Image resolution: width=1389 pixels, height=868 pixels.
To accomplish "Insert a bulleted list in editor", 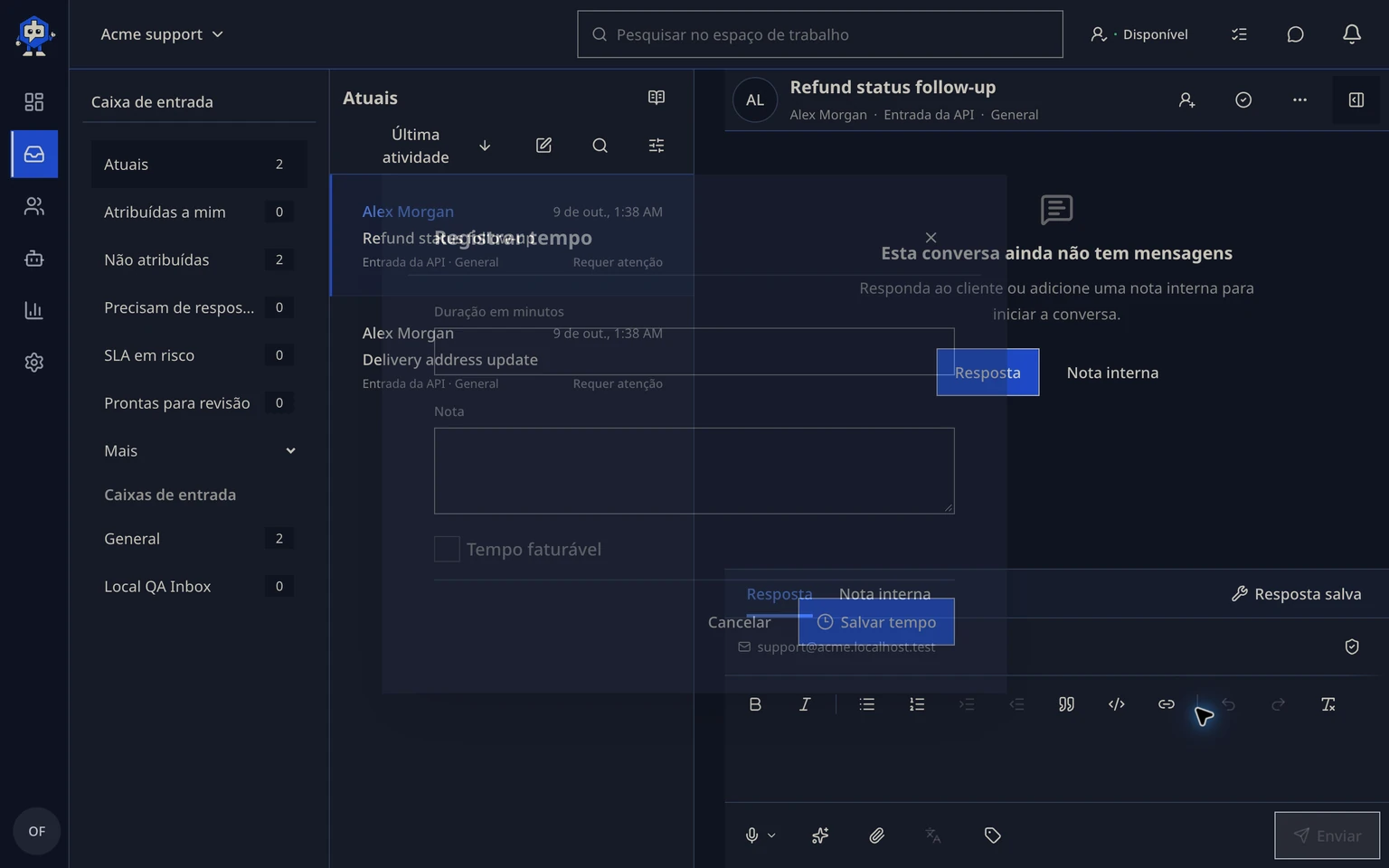I will (867, 704).
